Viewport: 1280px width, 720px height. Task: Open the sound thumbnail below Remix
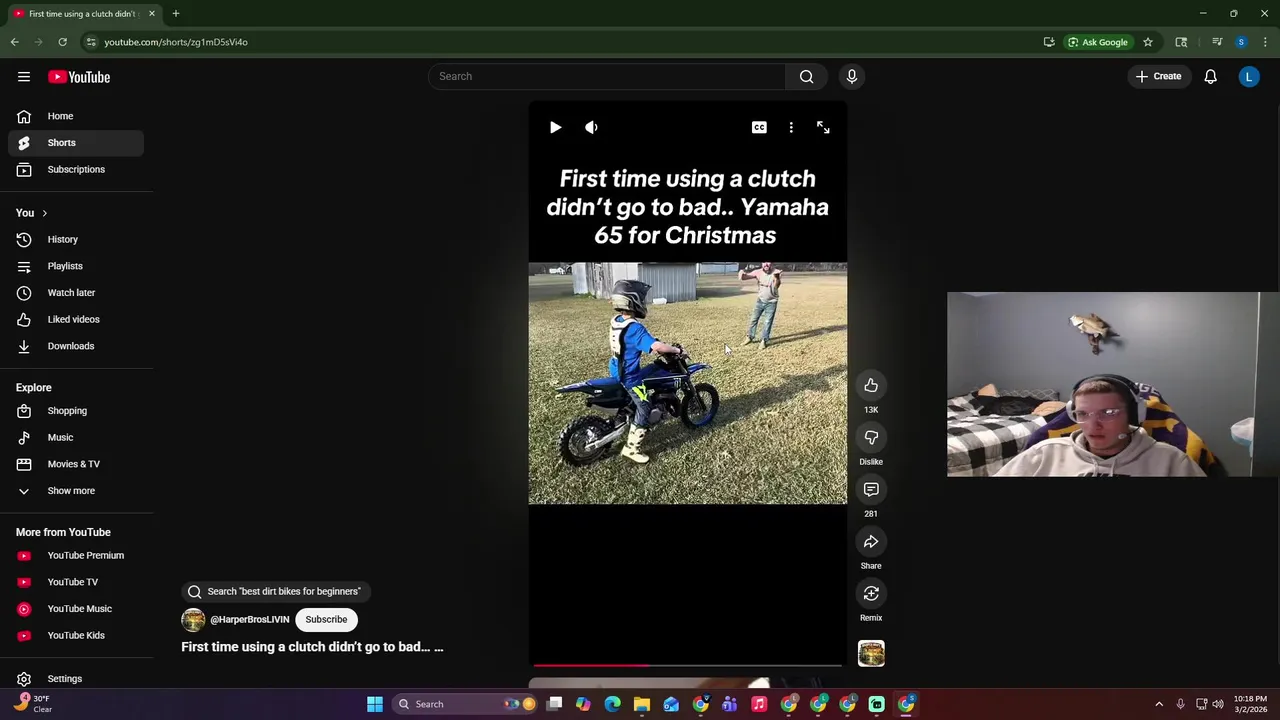click(x=871, y=653)
